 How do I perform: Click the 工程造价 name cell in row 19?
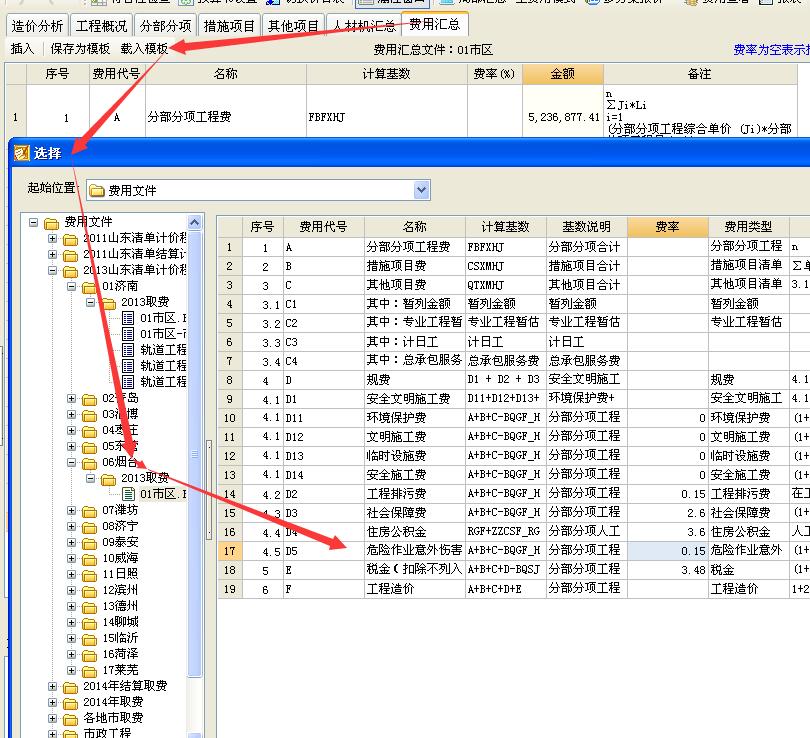pyautogui.click(x=414, y=589)
